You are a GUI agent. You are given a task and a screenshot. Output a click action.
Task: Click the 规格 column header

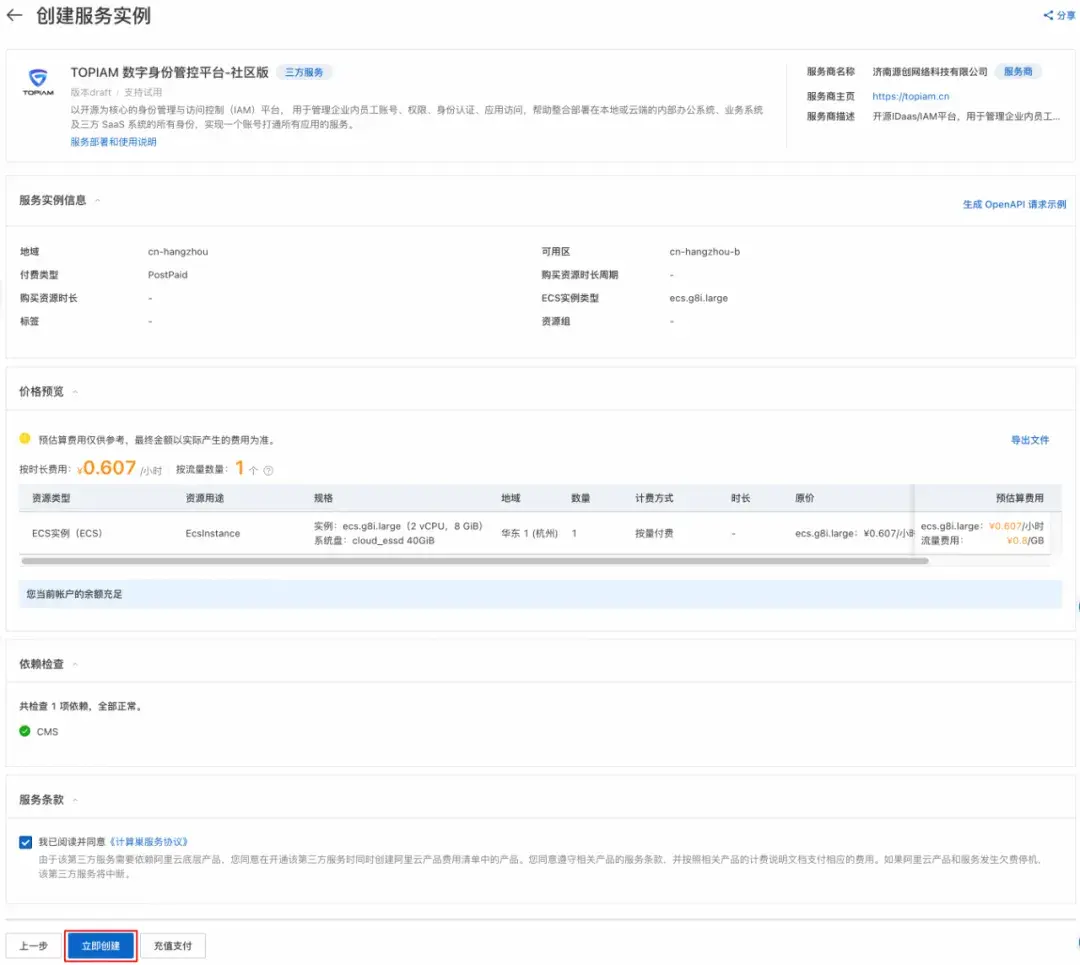(x=323, y=498)
